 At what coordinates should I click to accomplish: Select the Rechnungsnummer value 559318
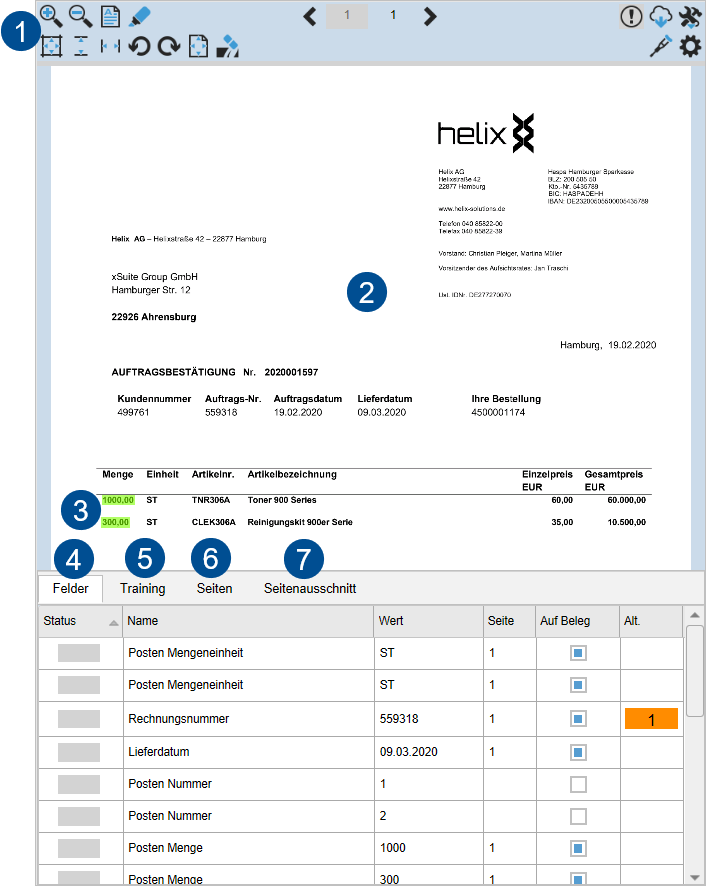click(x=399, y=719)
